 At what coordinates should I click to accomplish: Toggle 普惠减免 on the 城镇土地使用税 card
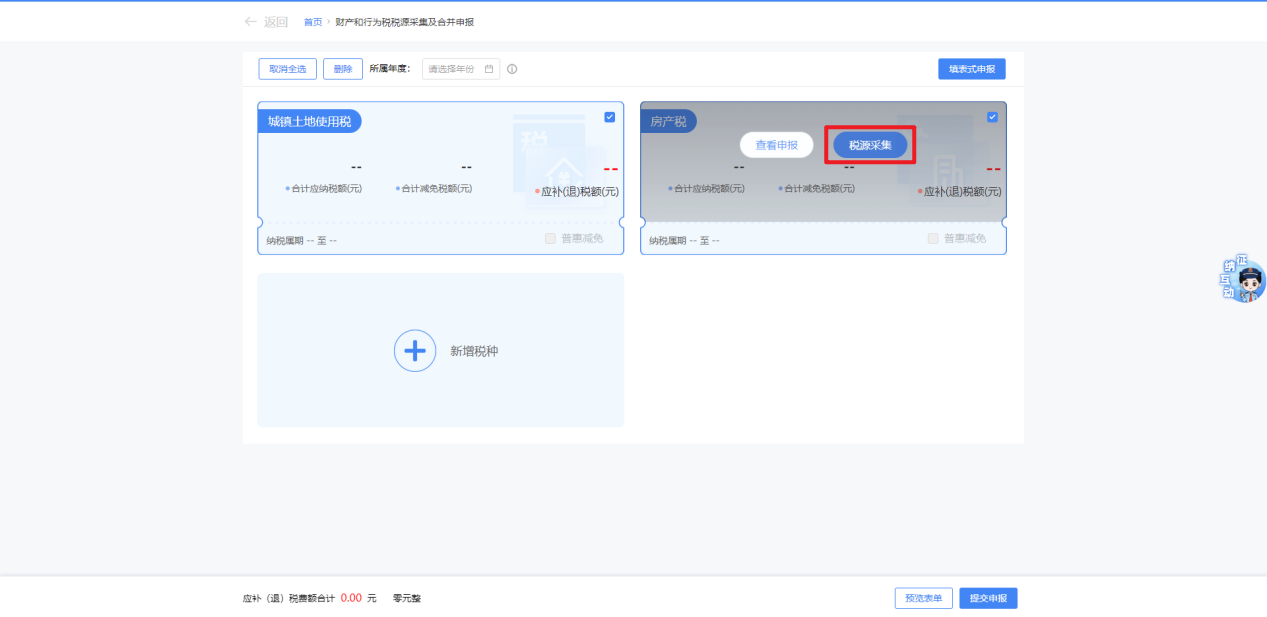tap(551, 238)
